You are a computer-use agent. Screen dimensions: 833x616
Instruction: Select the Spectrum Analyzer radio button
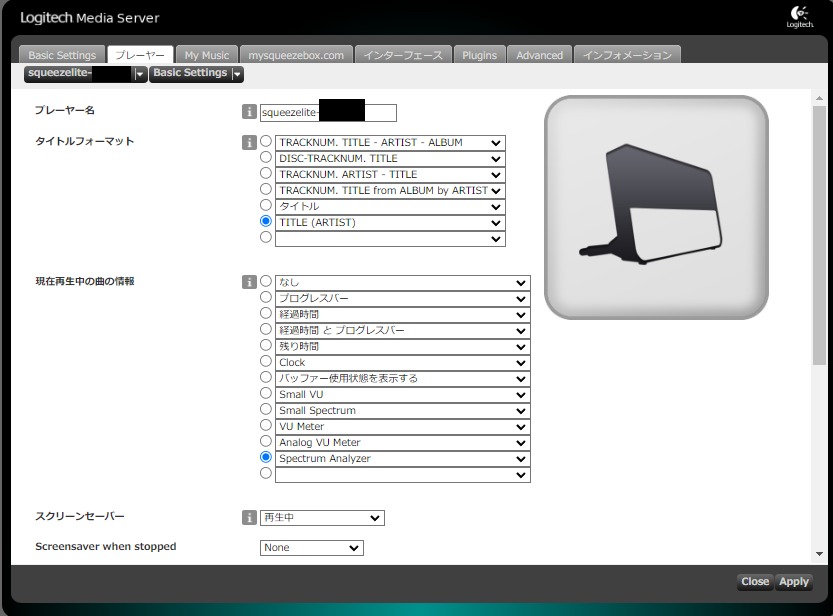tap(266, 457)
